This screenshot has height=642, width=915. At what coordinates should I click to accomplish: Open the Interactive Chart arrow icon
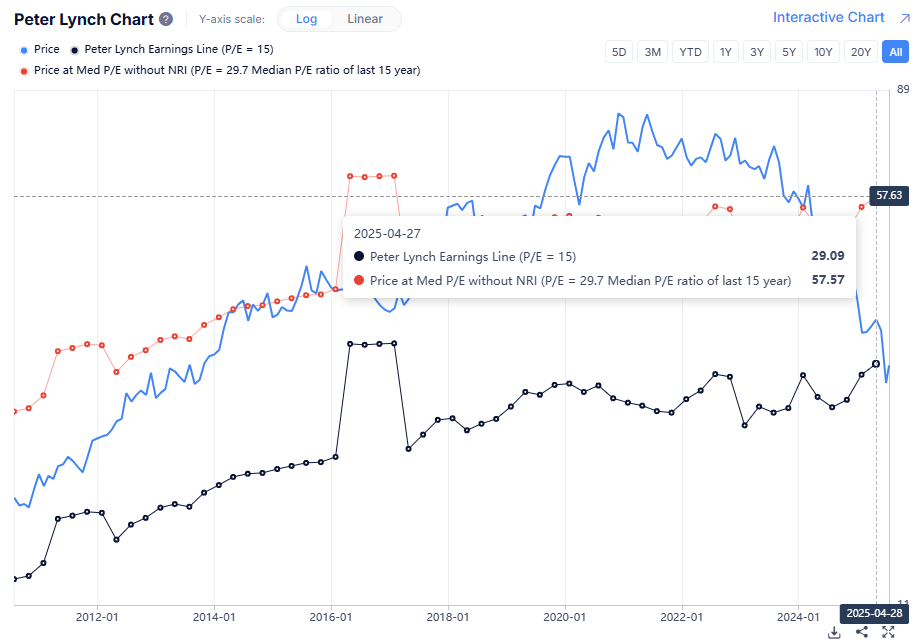[904, 18]
